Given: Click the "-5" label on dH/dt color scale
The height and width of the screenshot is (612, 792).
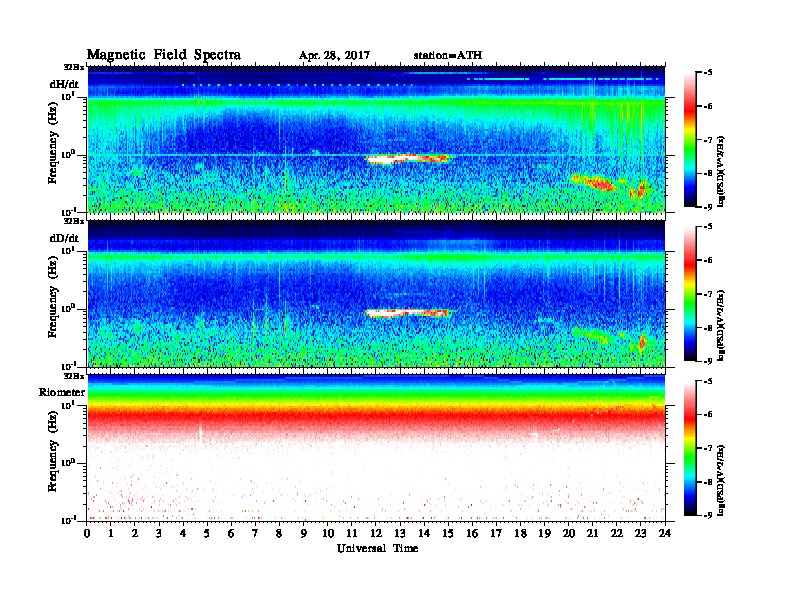Looking at the screenshot, I should (708, 73).
